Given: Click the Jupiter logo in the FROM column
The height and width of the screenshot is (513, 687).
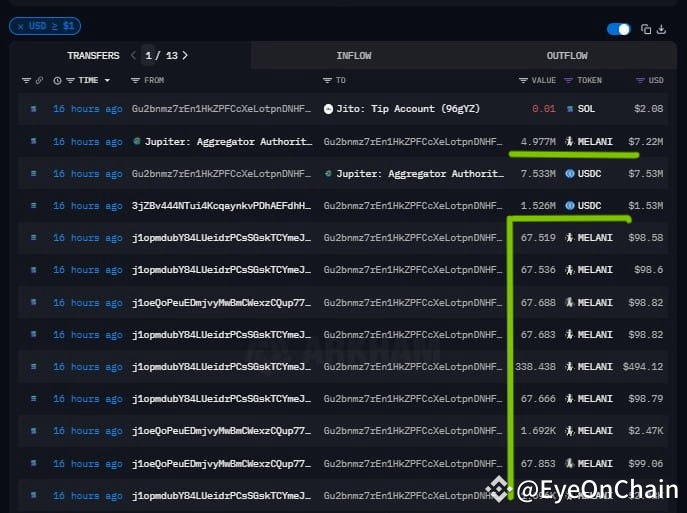Looking at the screenshot, I should tap(137, 141).
